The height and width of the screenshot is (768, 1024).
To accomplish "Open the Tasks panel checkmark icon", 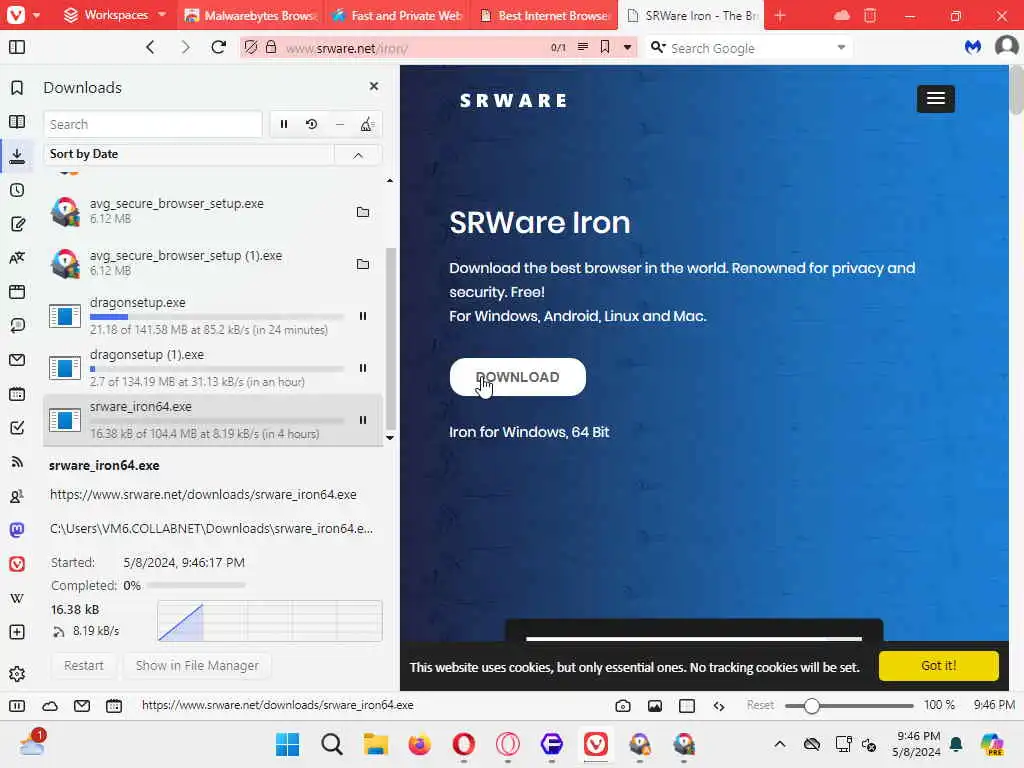I will (x=18, y=428).
